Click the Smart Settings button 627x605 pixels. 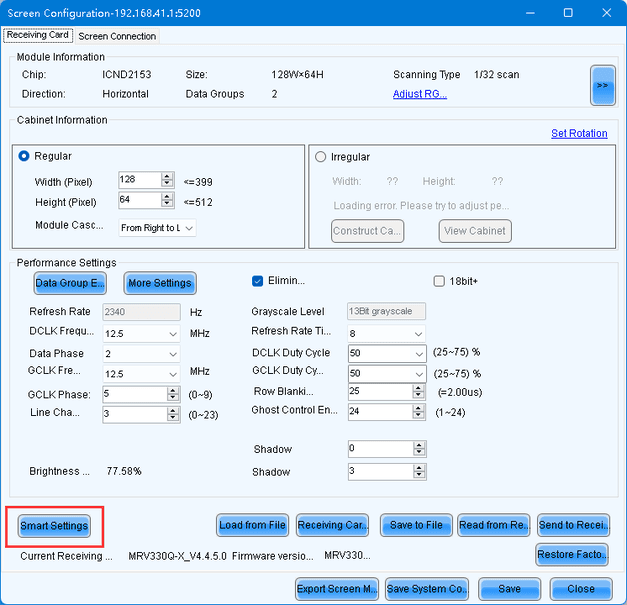54,526
